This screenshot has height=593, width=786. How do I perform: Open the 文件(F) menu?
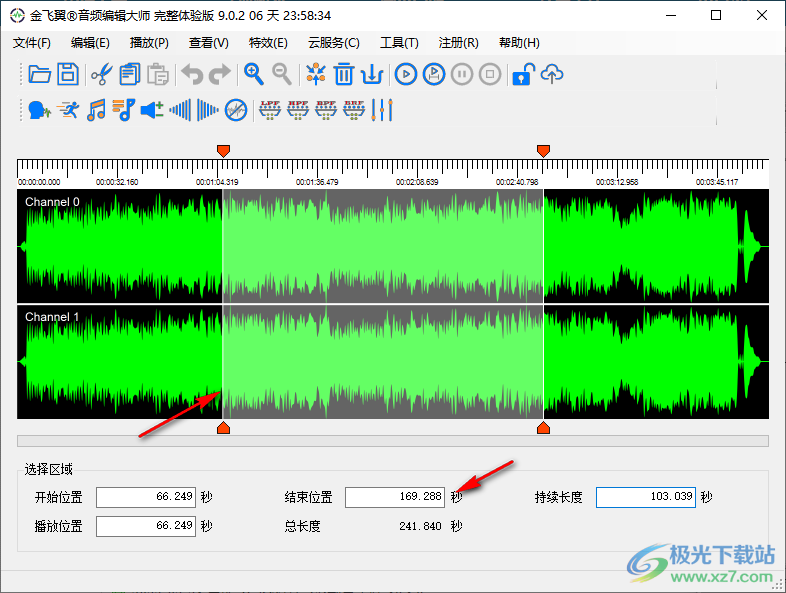32,43
